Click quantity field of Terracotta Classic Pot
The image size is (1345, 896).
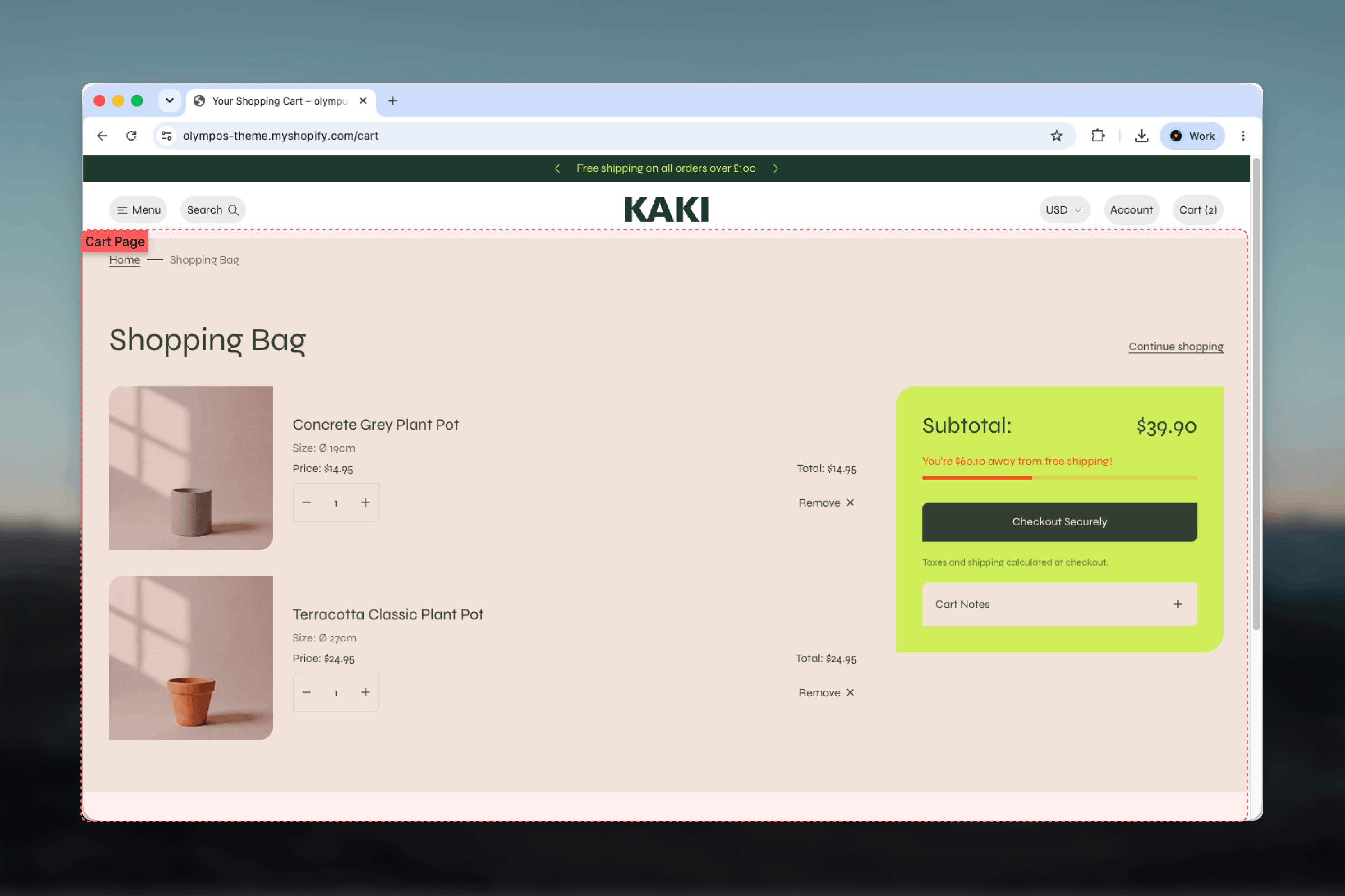pyautogui.click(x=336, y=693)
